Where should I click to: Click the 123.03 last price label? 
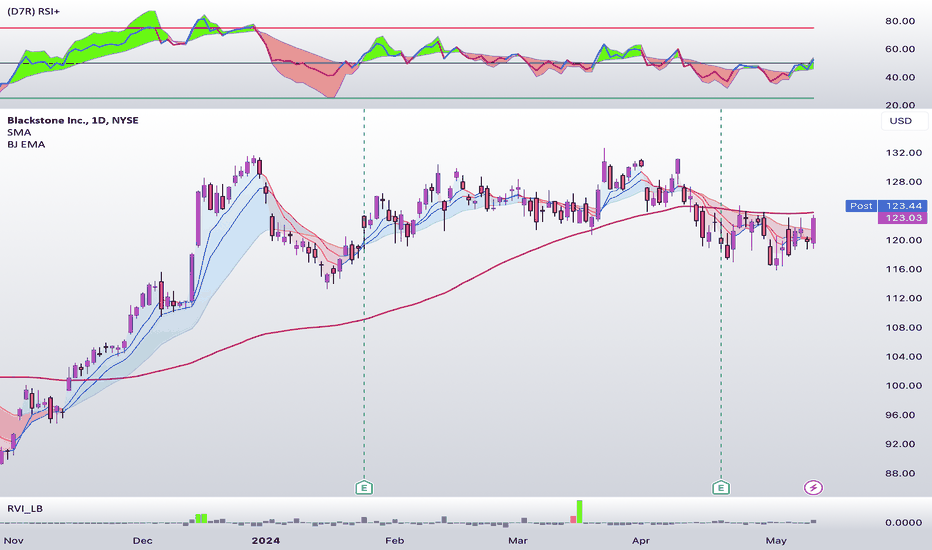(x=903, y=218)
